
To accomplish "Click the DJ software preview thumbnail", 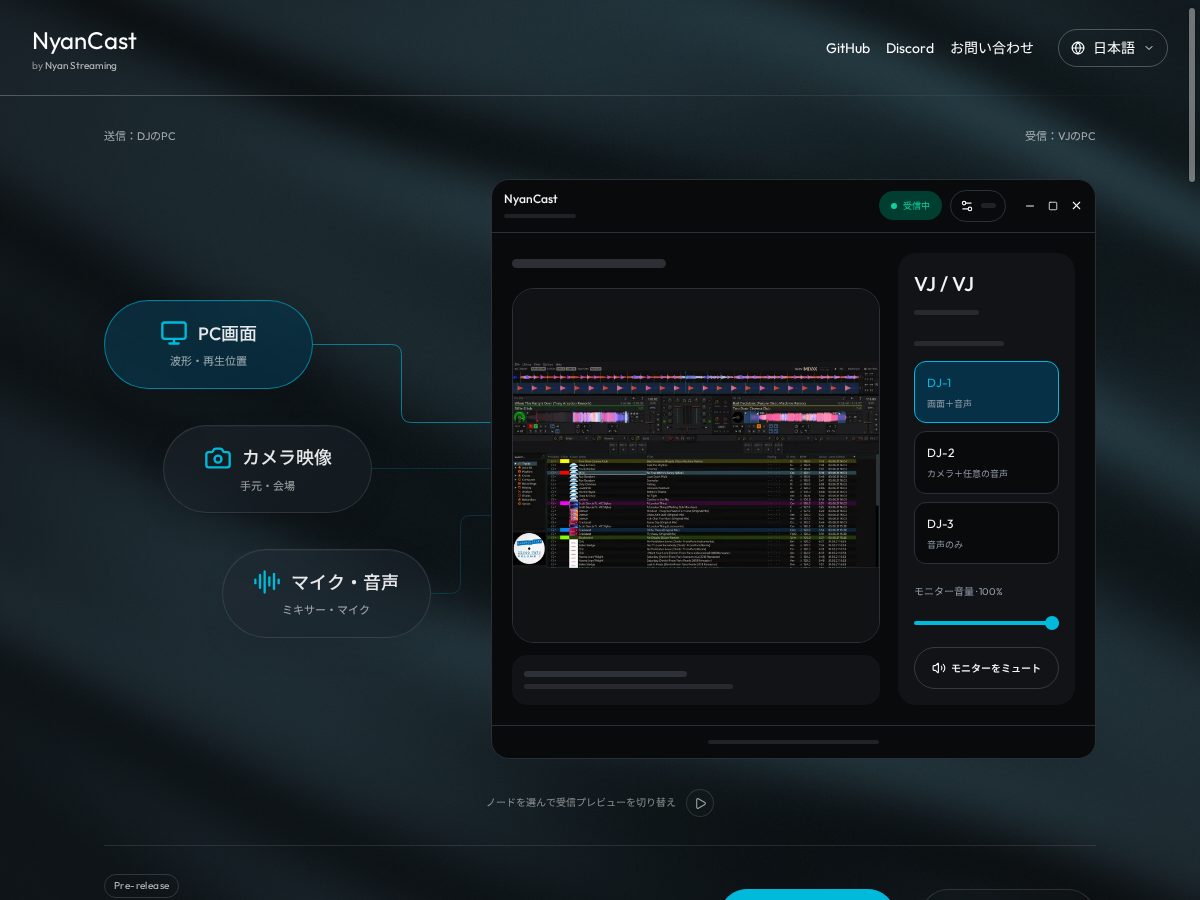I will pyautogui.click(x=696, y=464).
